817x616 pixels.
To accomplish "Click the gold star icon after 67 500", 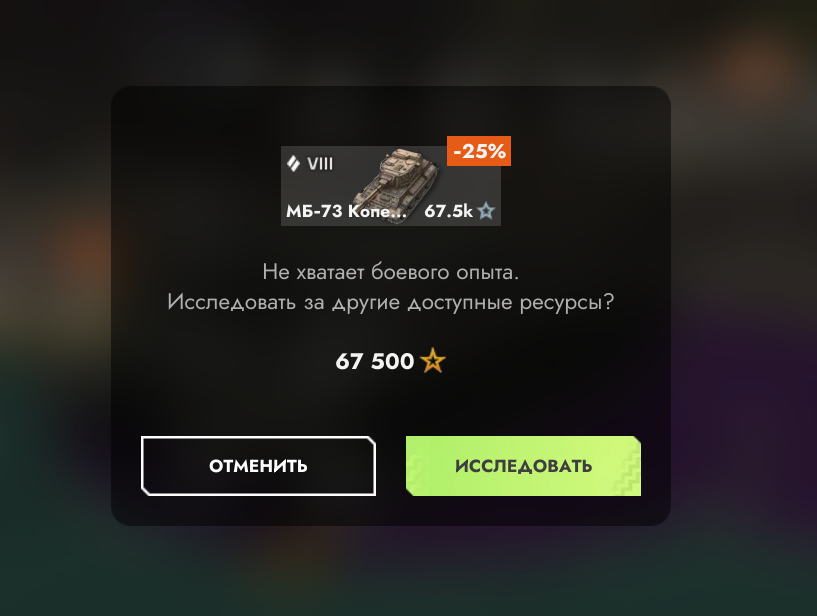I will (x=432, y=361).
